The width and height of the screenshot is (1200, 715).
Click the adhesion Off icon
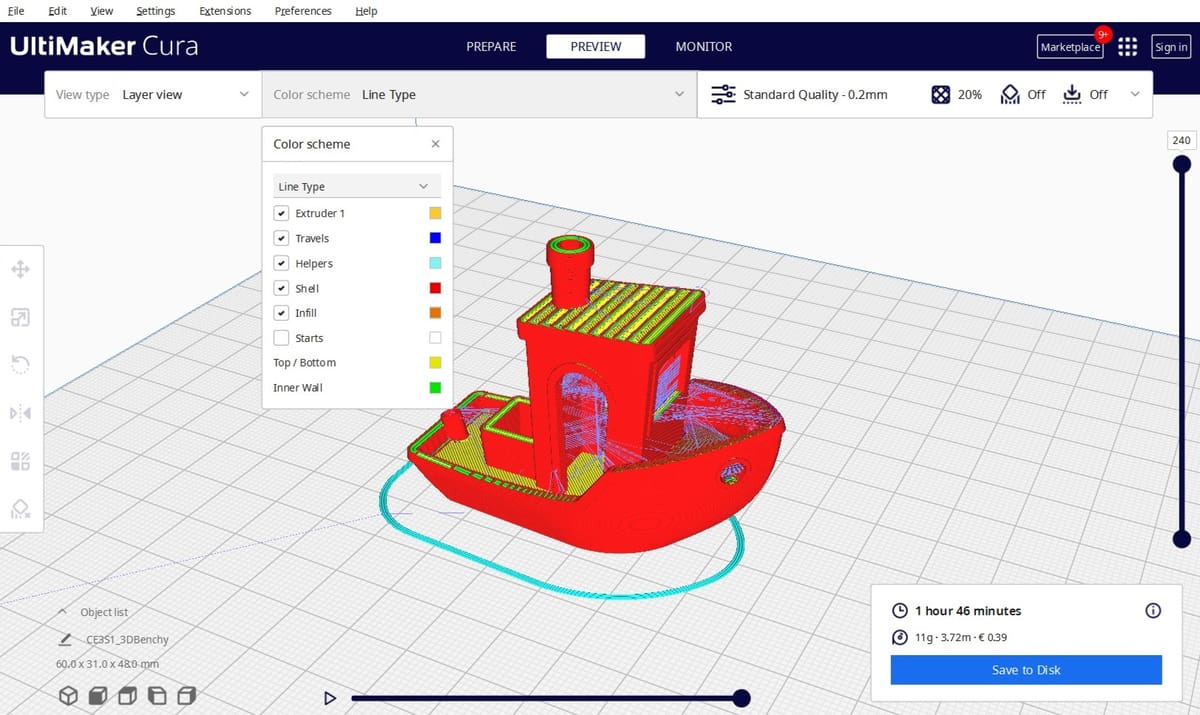pyautogui.click(x=1072, y=94)
